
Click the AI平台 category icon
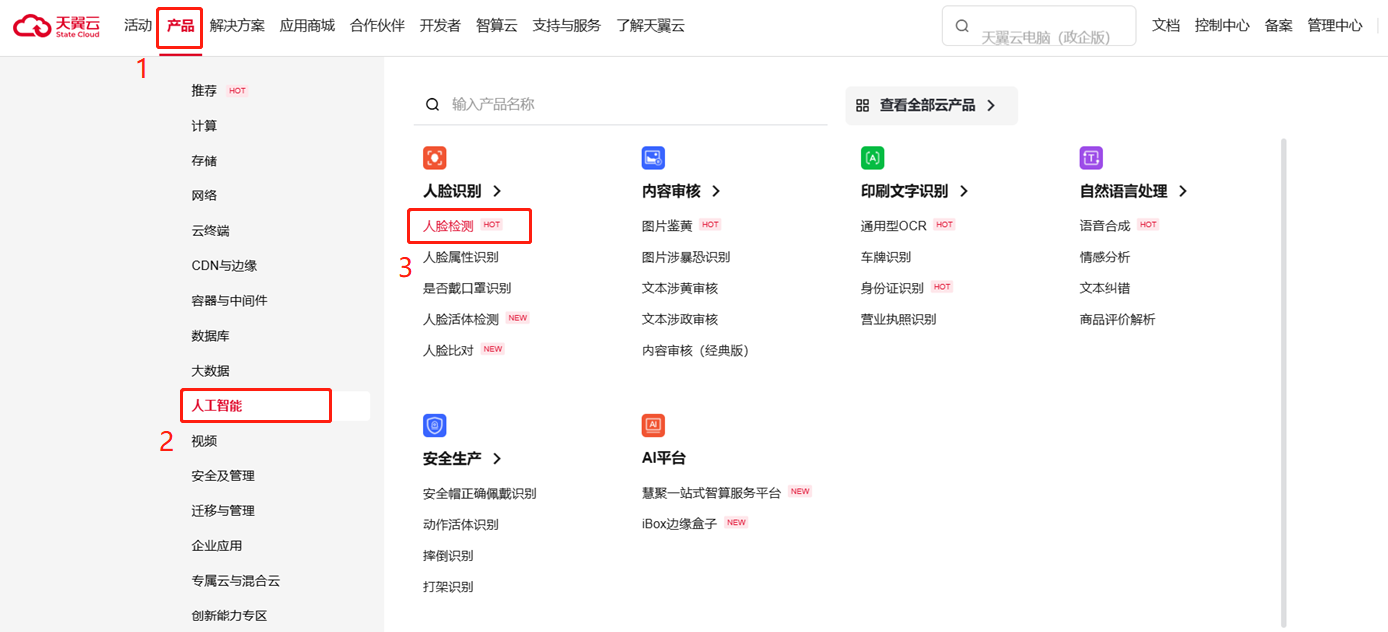coord(653,426)
